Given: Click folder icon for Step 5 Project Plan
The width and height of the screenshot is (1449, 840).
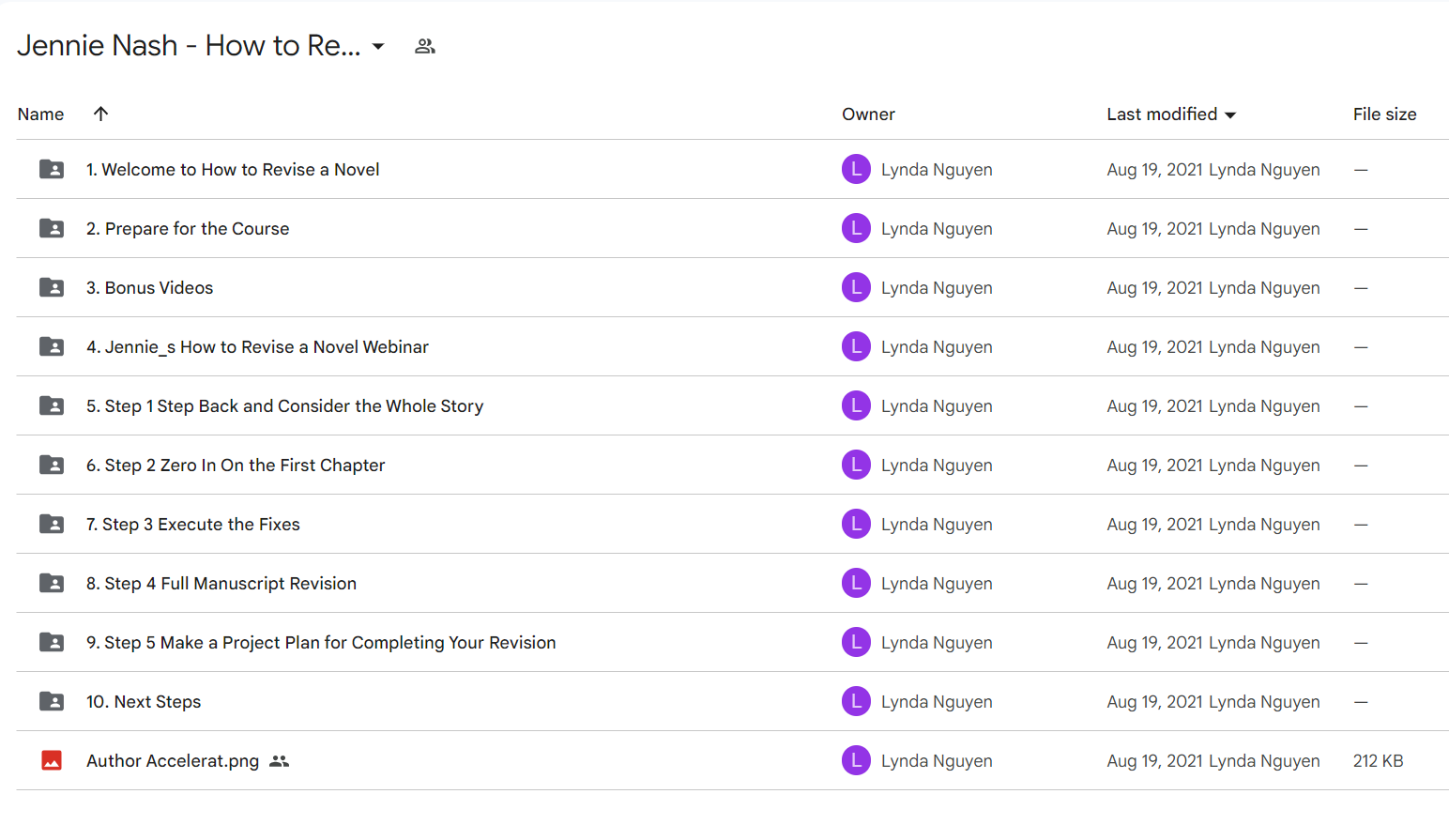Looking at the screenshot, I should [52, 642].
